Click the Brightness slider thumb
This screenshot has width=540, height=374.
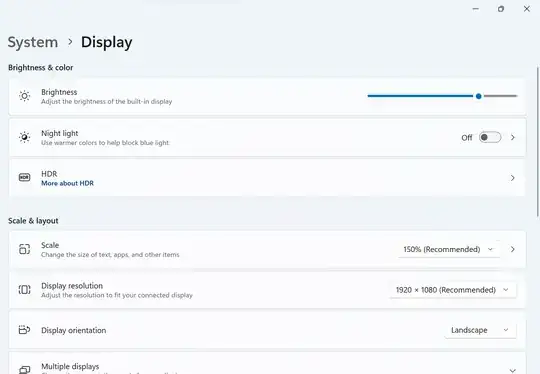pyautogui.click(x=479, y=96)
